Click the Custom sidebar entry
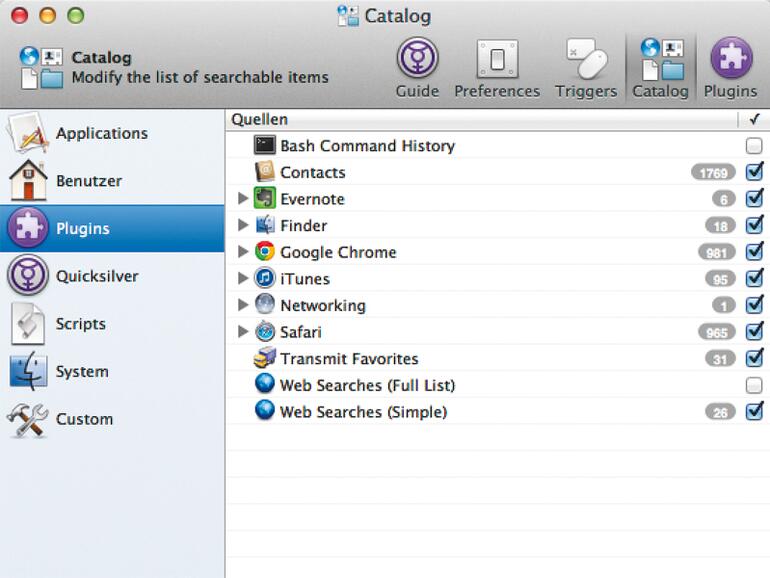This screenshot has width=770, height=578. tap(84, 419)
